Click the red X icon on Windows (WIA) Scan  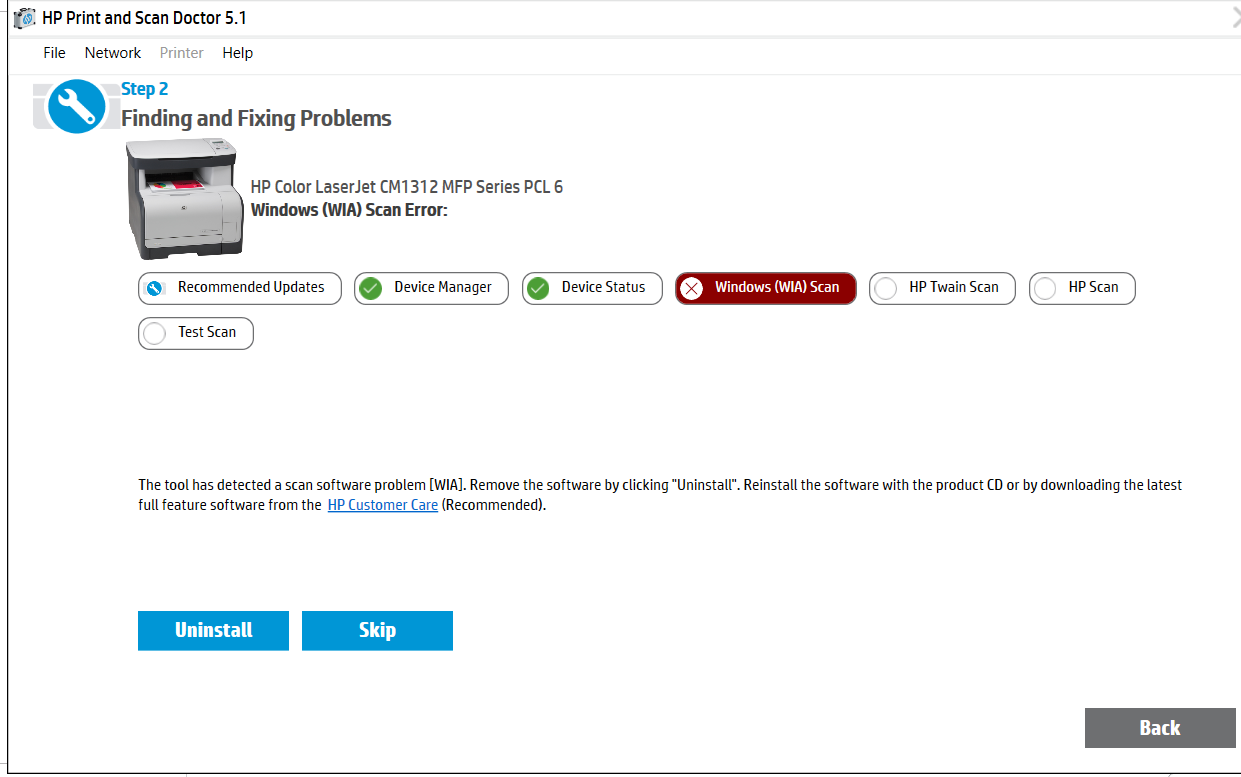point(691,289)
